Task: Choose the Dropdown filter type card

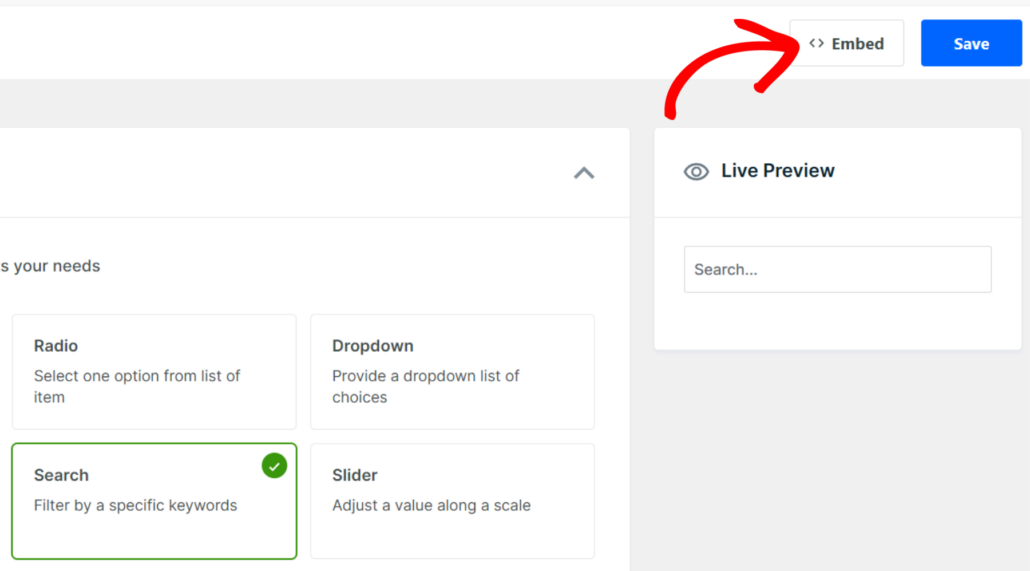Action: point(452,372)
